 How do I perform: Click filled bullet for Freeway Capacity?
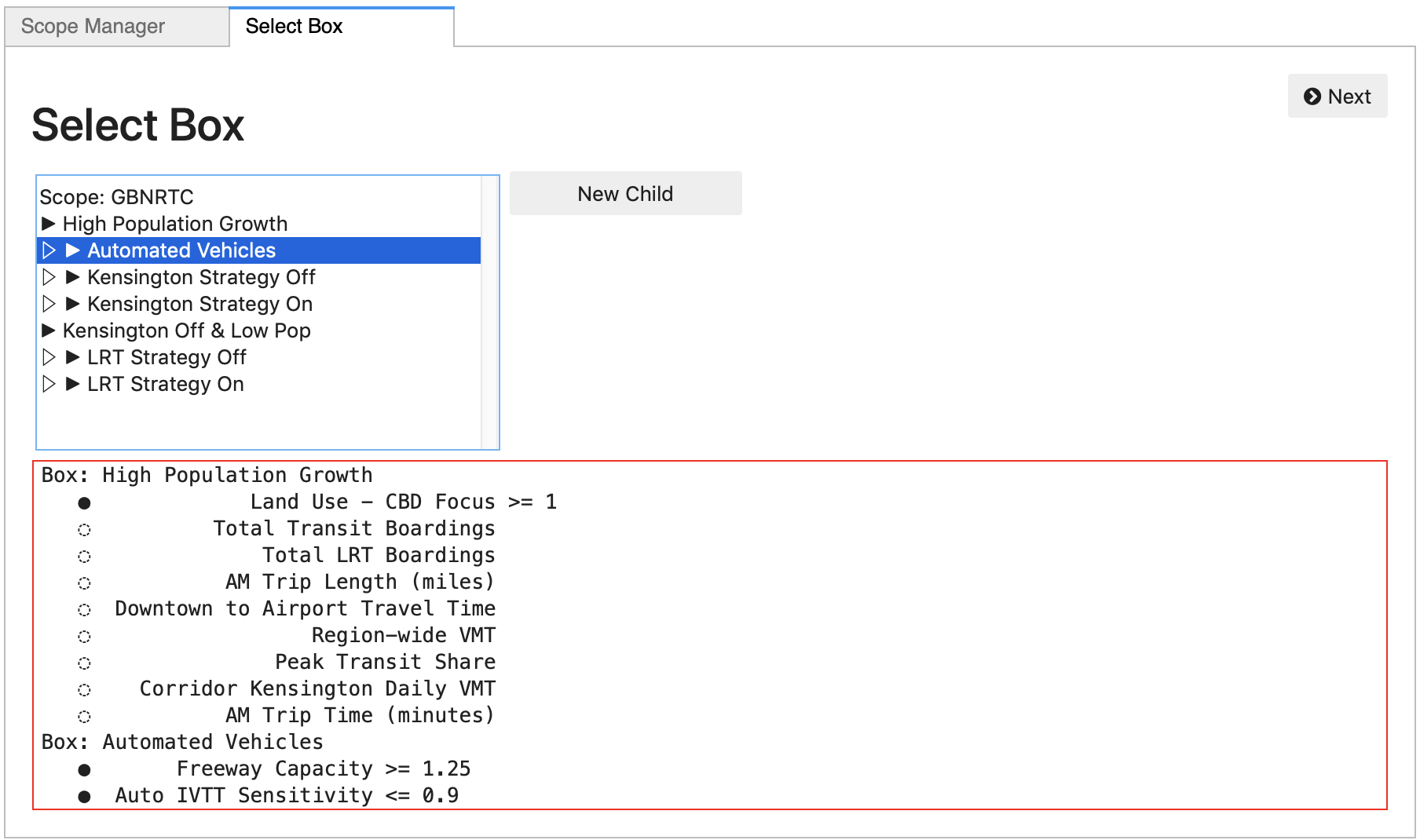click(x=84, y=769)
